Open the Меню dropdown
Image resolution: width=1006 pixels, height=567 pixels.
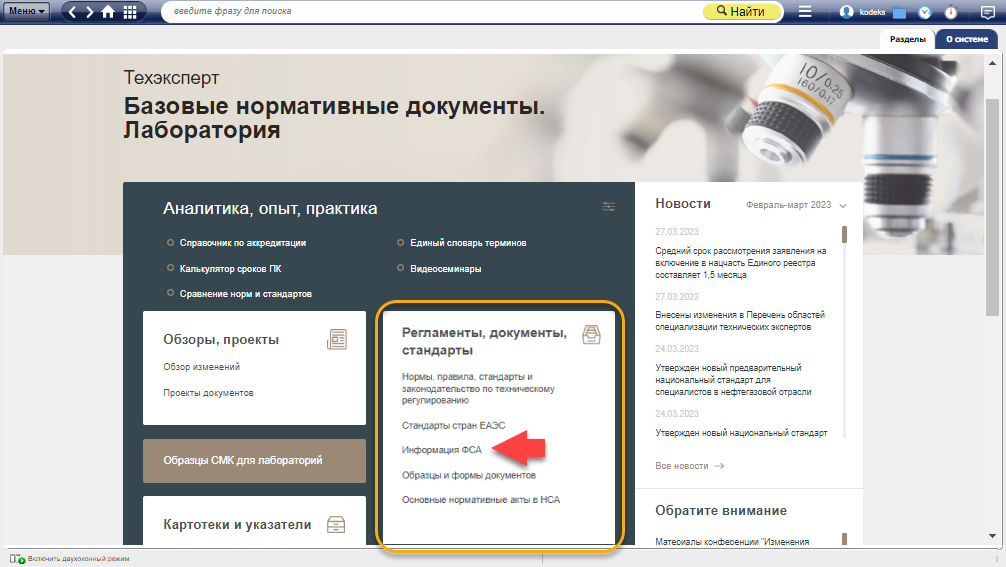(x=26, y=11)
